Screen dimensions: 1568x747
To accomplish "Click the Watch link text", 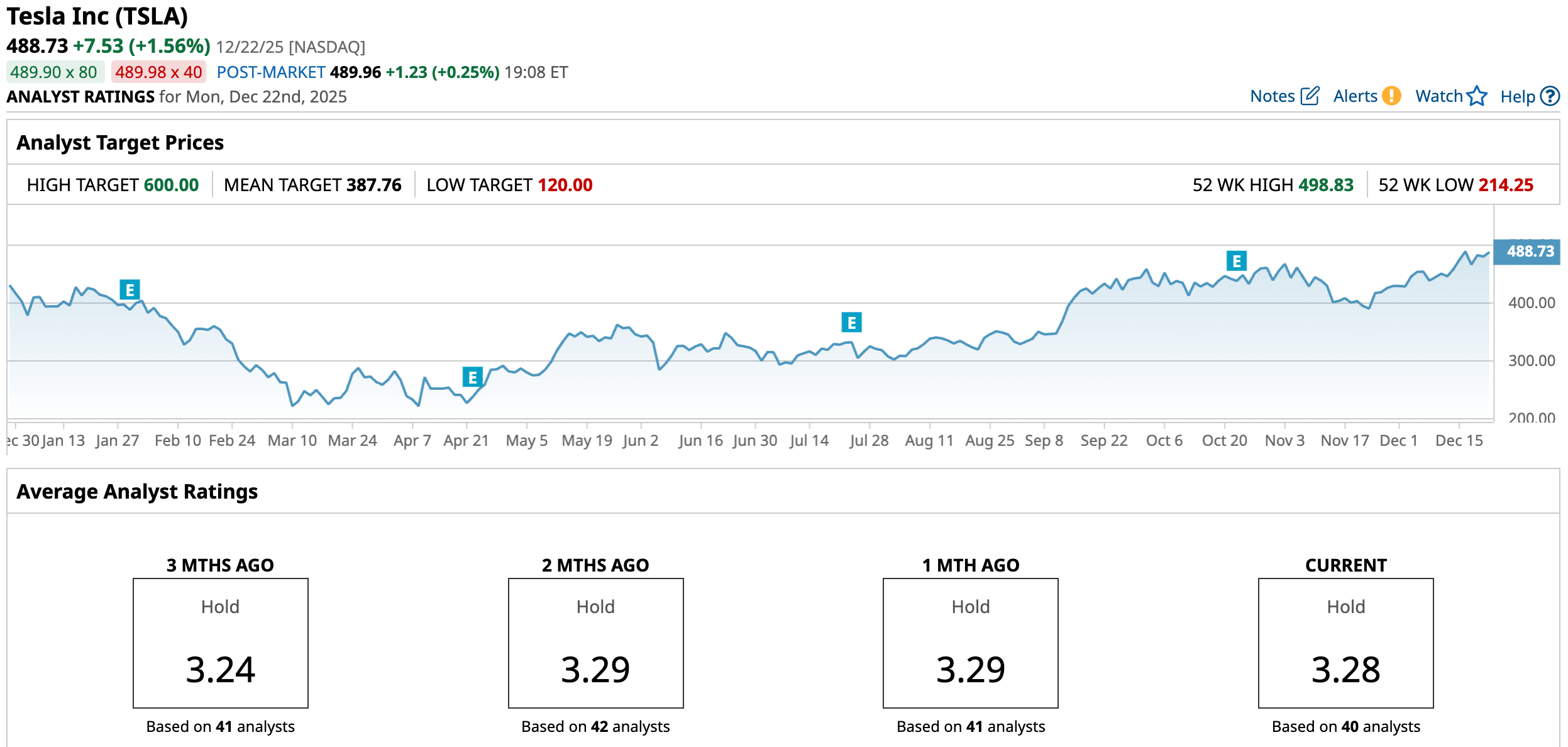I will pos(1438,96).
